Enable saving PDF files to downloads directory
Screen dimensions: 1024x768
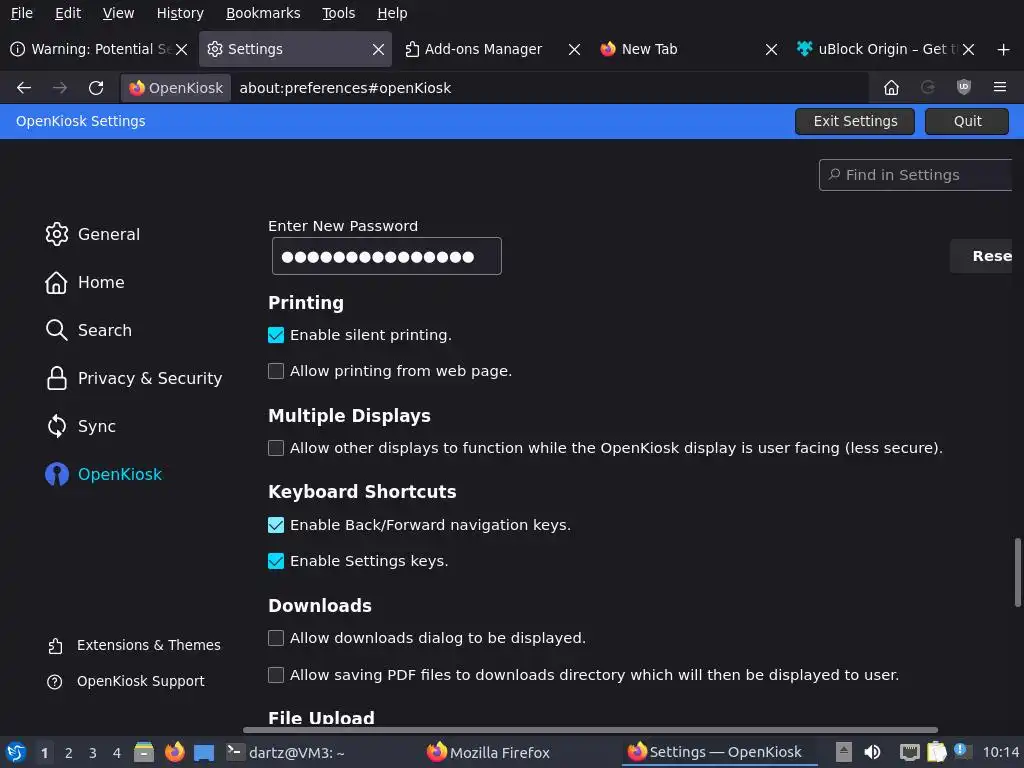276,675
